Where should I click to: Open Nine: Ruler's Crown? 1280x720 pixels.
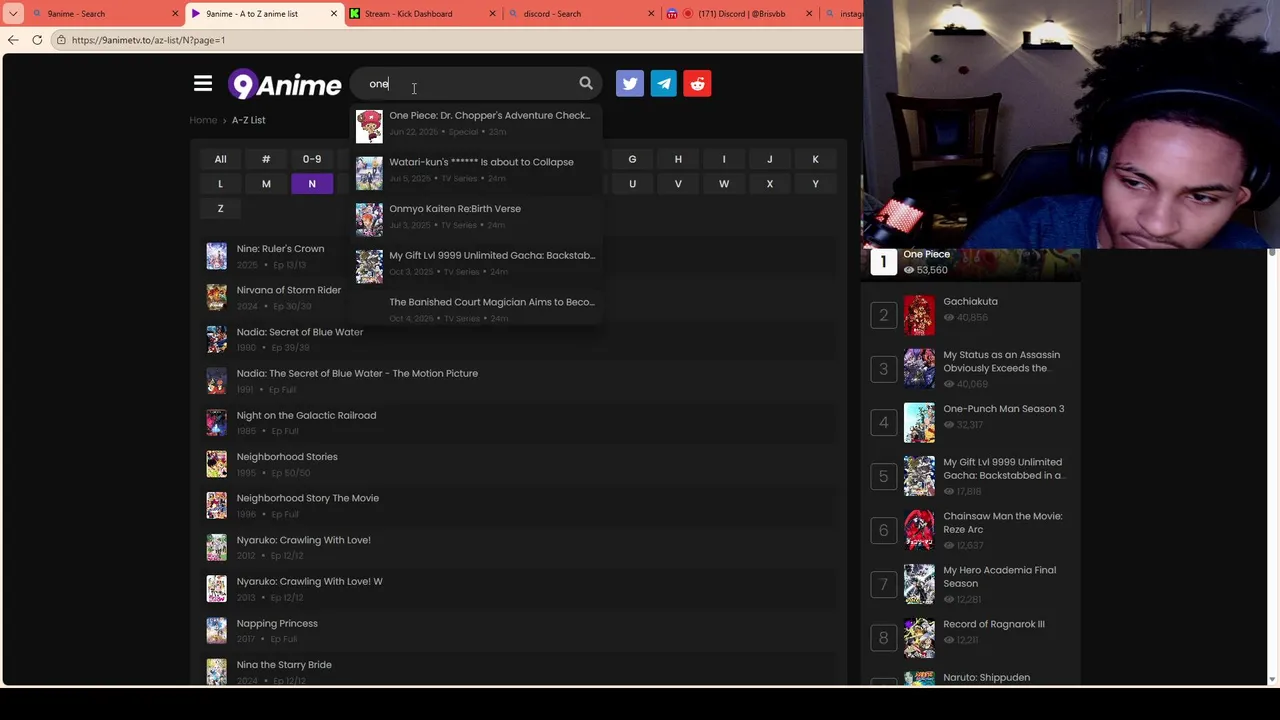click(x=280, y=249)
